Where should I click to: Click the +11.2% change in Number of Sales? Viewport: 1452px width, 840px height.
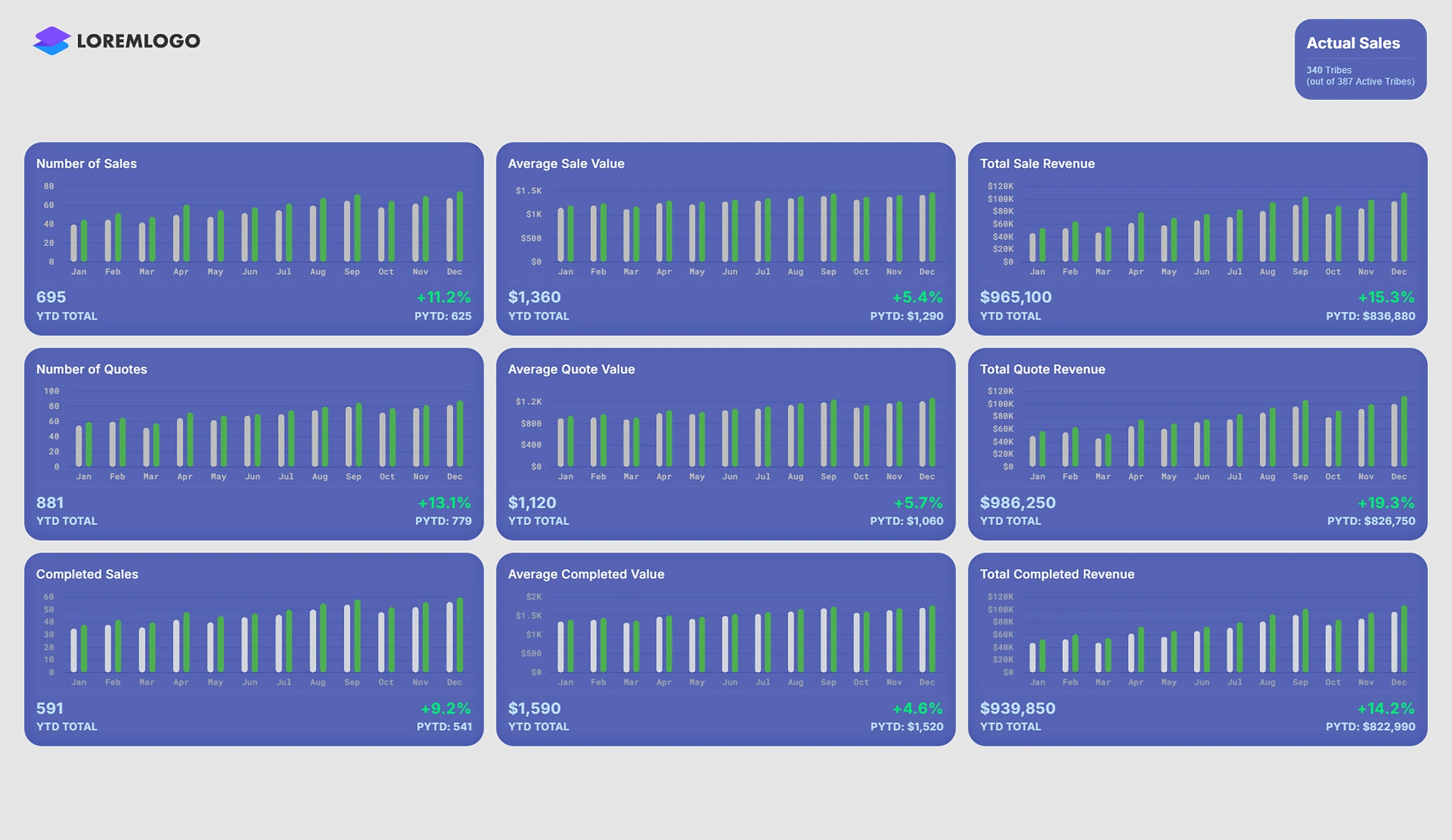(x=443, y=297)
